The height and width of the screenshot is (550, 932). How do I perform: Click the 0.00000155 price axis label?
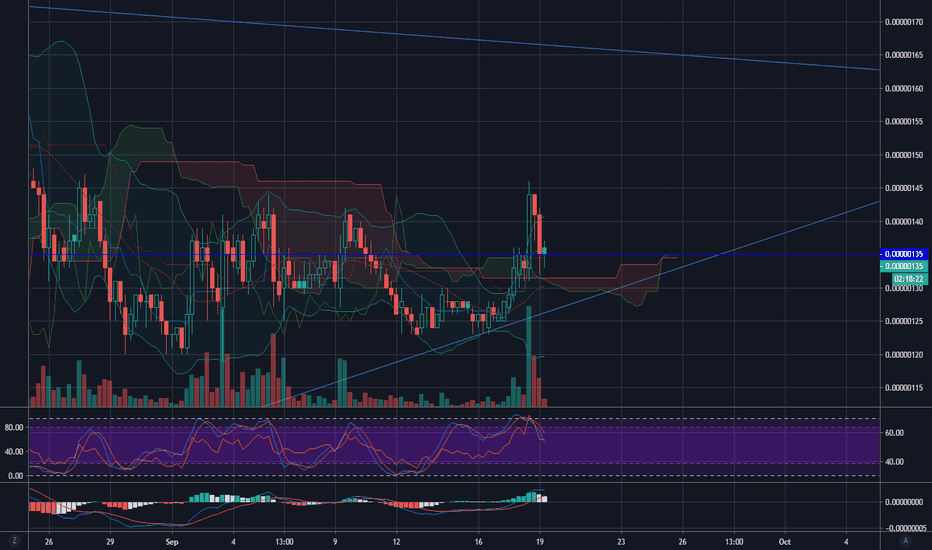903,121
